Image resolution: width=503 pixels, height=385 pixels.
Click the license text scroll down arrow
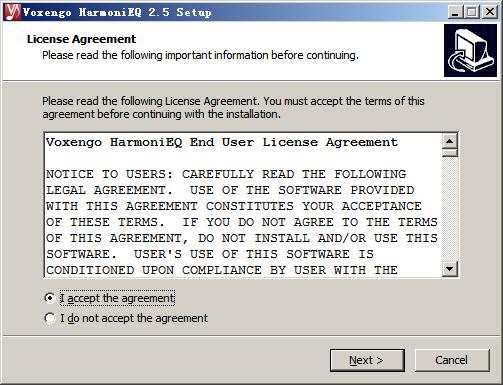pos(450,269)
